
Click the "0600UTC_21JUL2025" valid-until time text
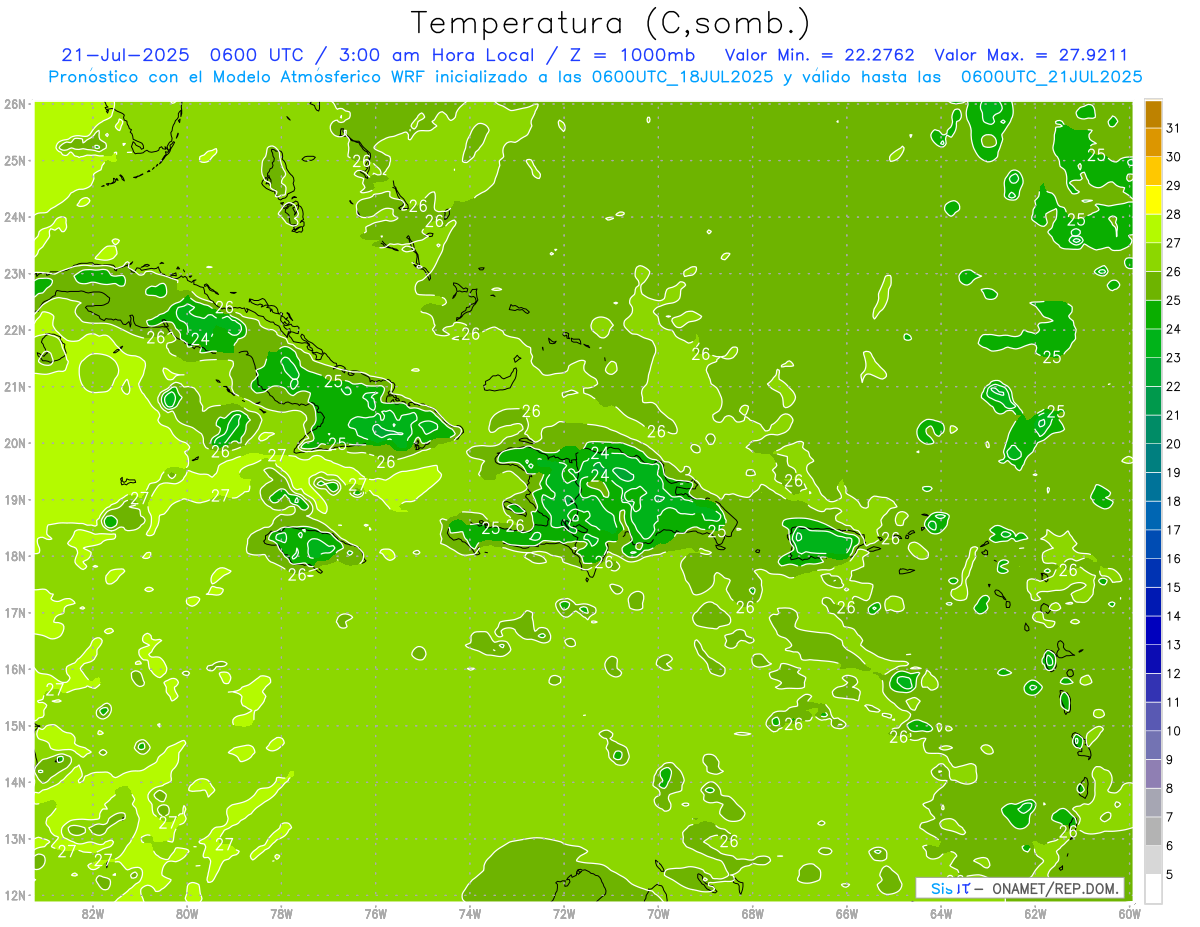[x=1052, y=77]
